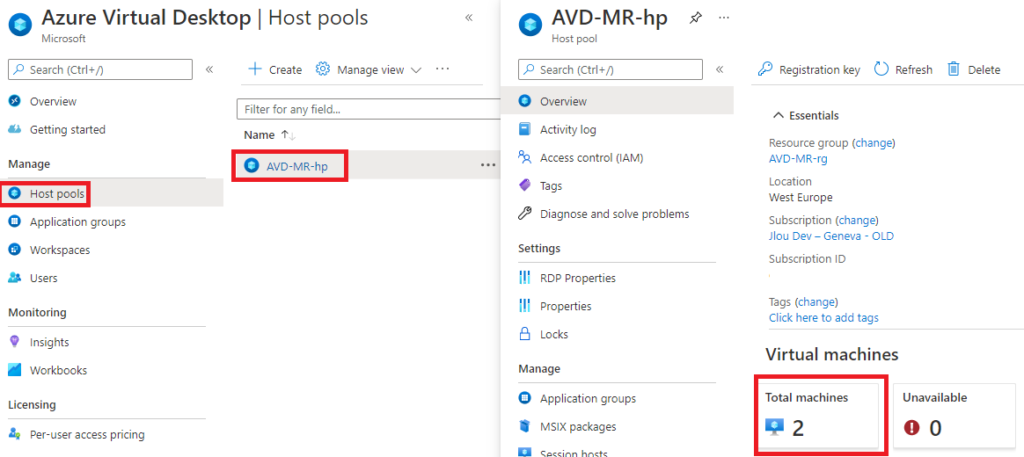Open the AVD-MR-hp row context ellipsis
The height and width of the screenshot is (457, 1024).
tap(488, 165)
